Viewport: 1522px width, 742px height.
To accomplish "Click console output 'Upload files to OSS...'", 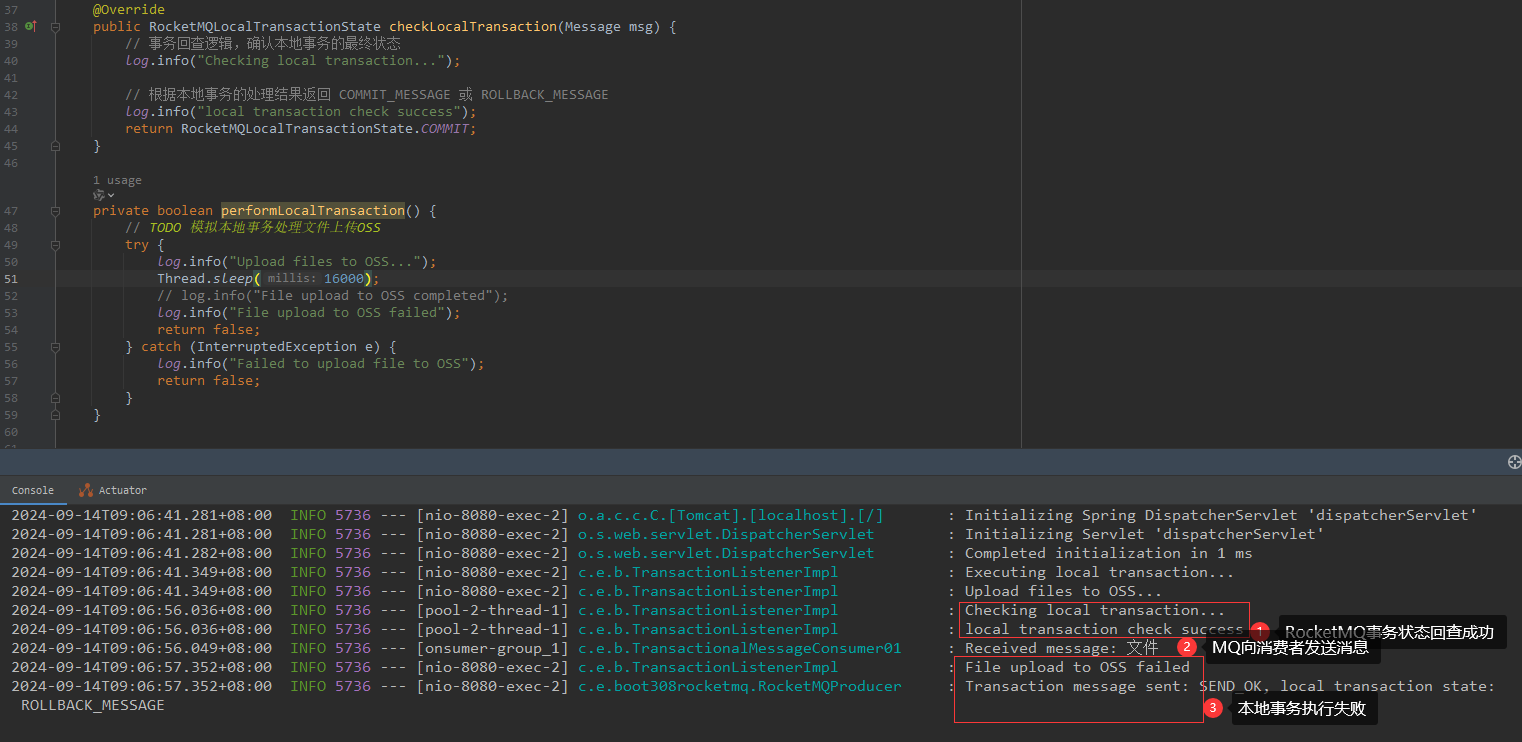I will [1063, 592].
